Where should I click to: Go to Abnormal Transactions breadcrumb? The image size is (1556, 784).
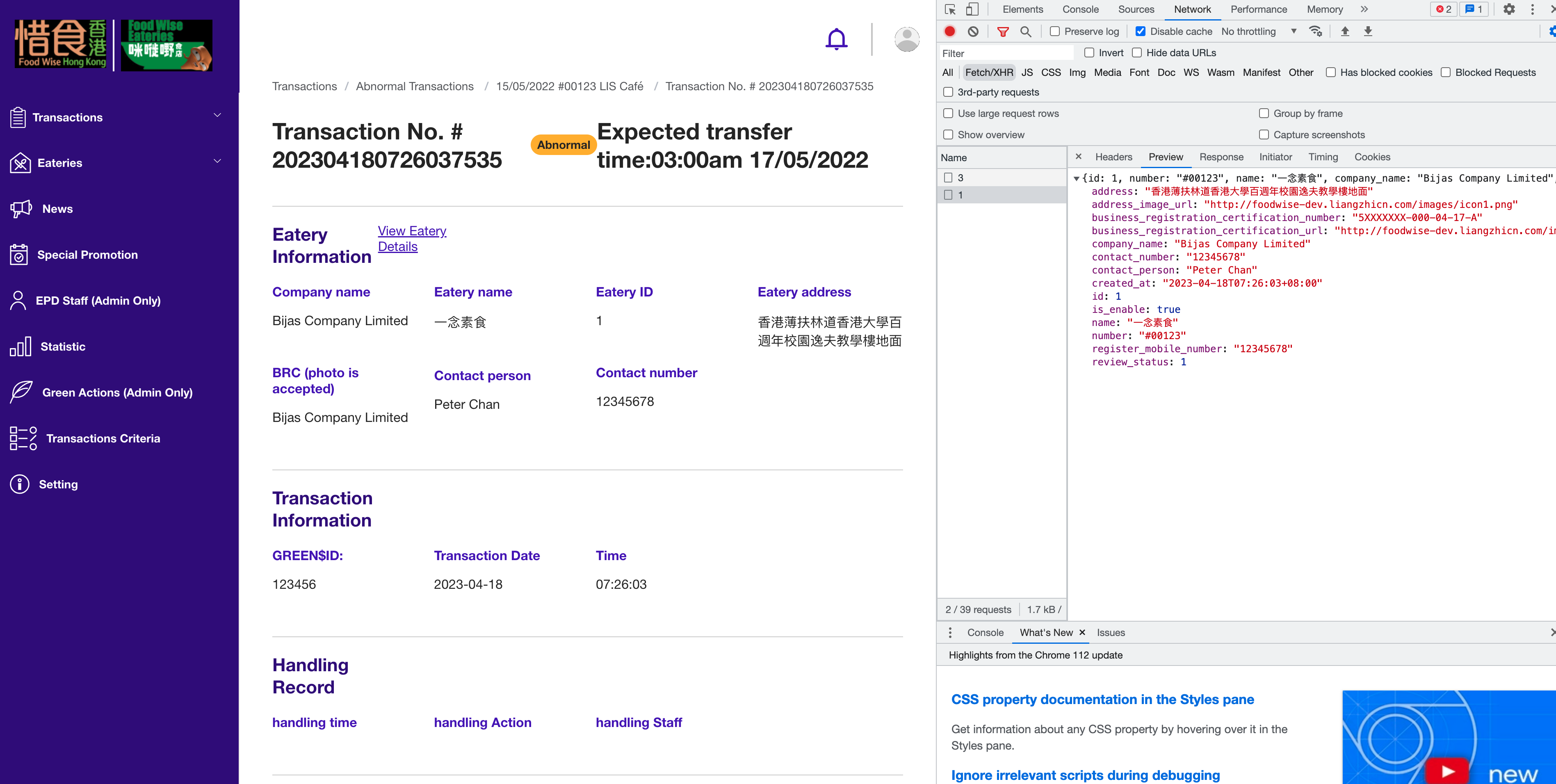414,87
